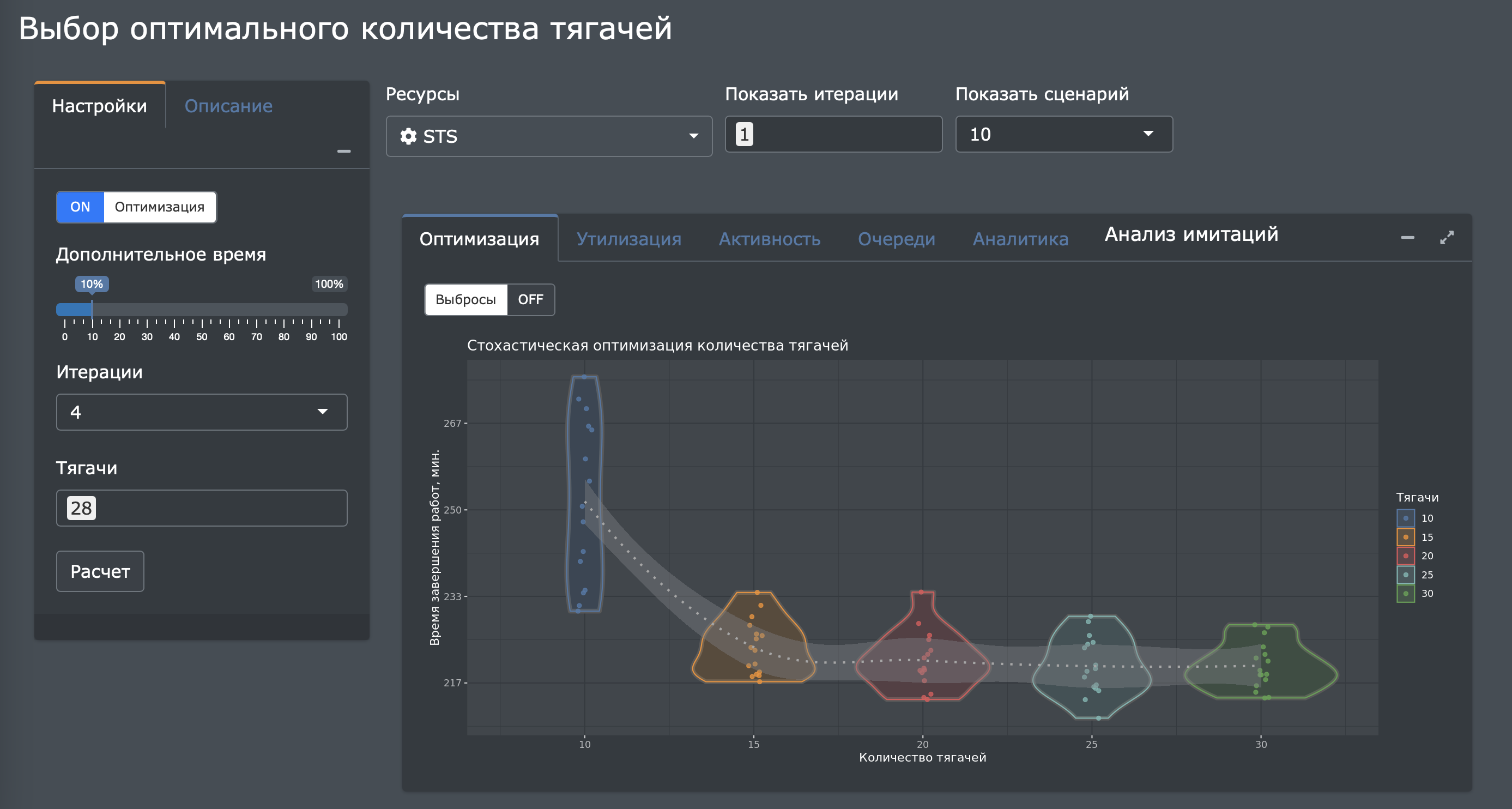
Task: Click legend swatch for 25 тягачи
Action: pos(1405,575)
